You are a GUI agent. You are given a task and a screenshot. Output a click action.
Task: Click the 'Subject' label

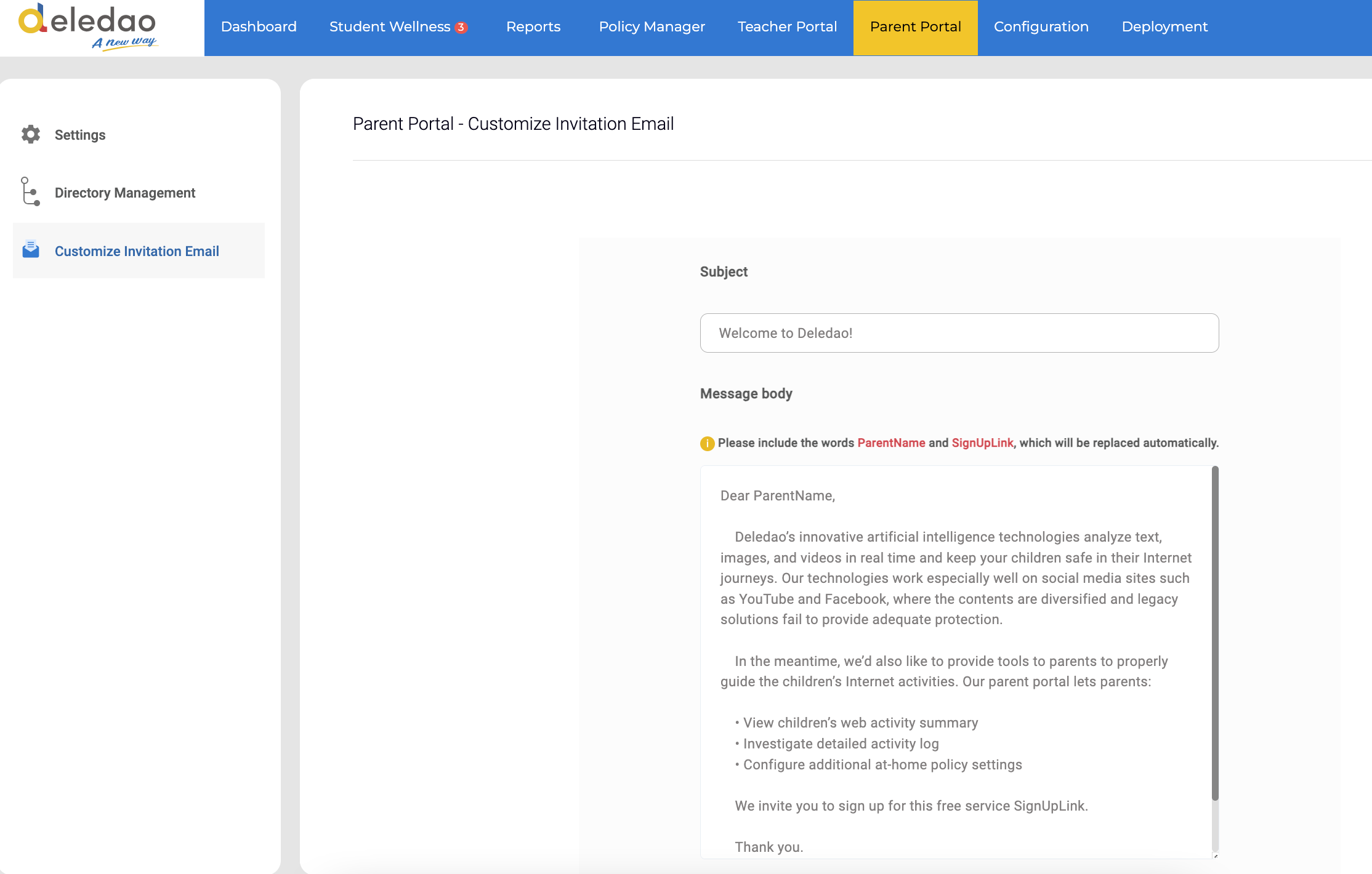724,272
